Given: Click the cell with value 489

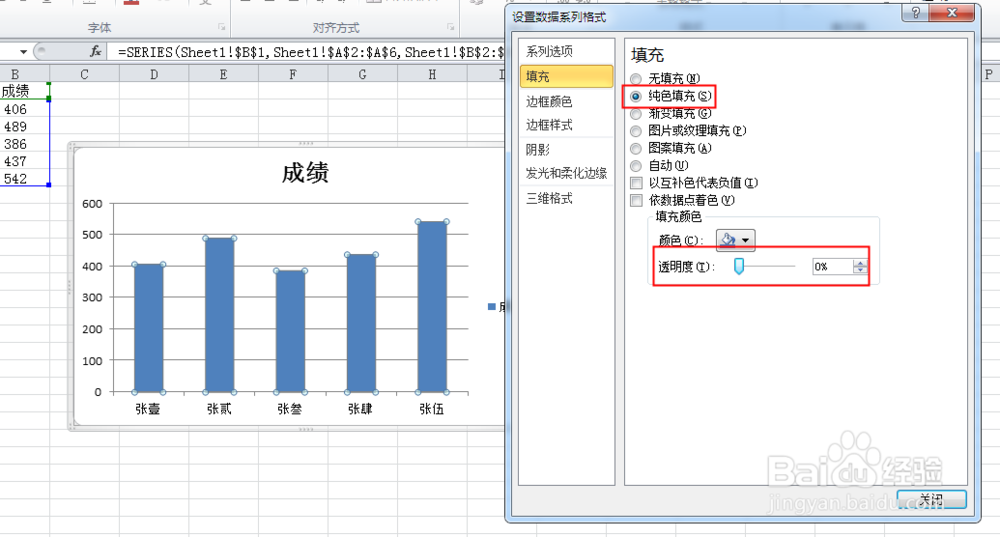Looking at the screenshot, I should pos(24,126).
